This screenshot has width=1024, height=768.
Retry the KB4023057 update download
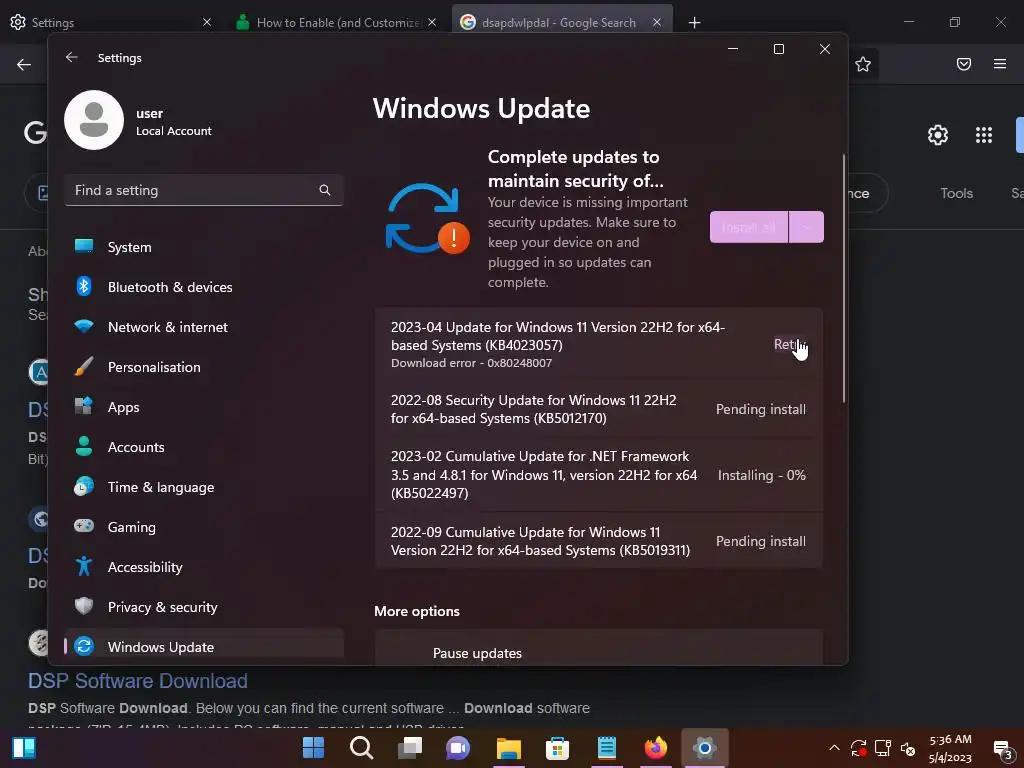pos(790,344)
